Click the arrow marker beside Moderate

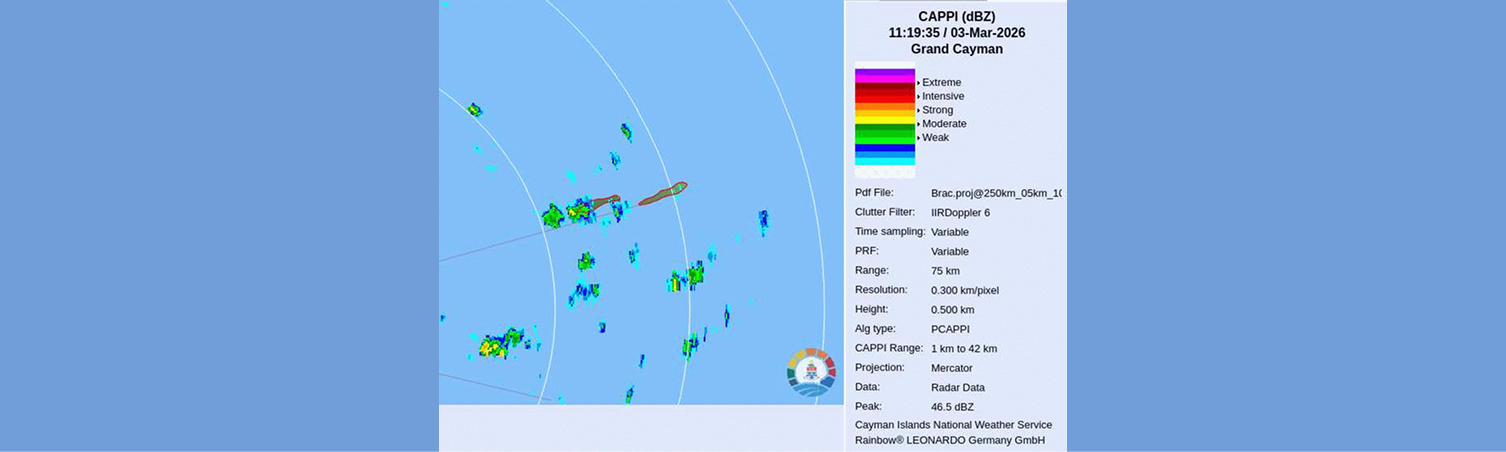[918, 124]
